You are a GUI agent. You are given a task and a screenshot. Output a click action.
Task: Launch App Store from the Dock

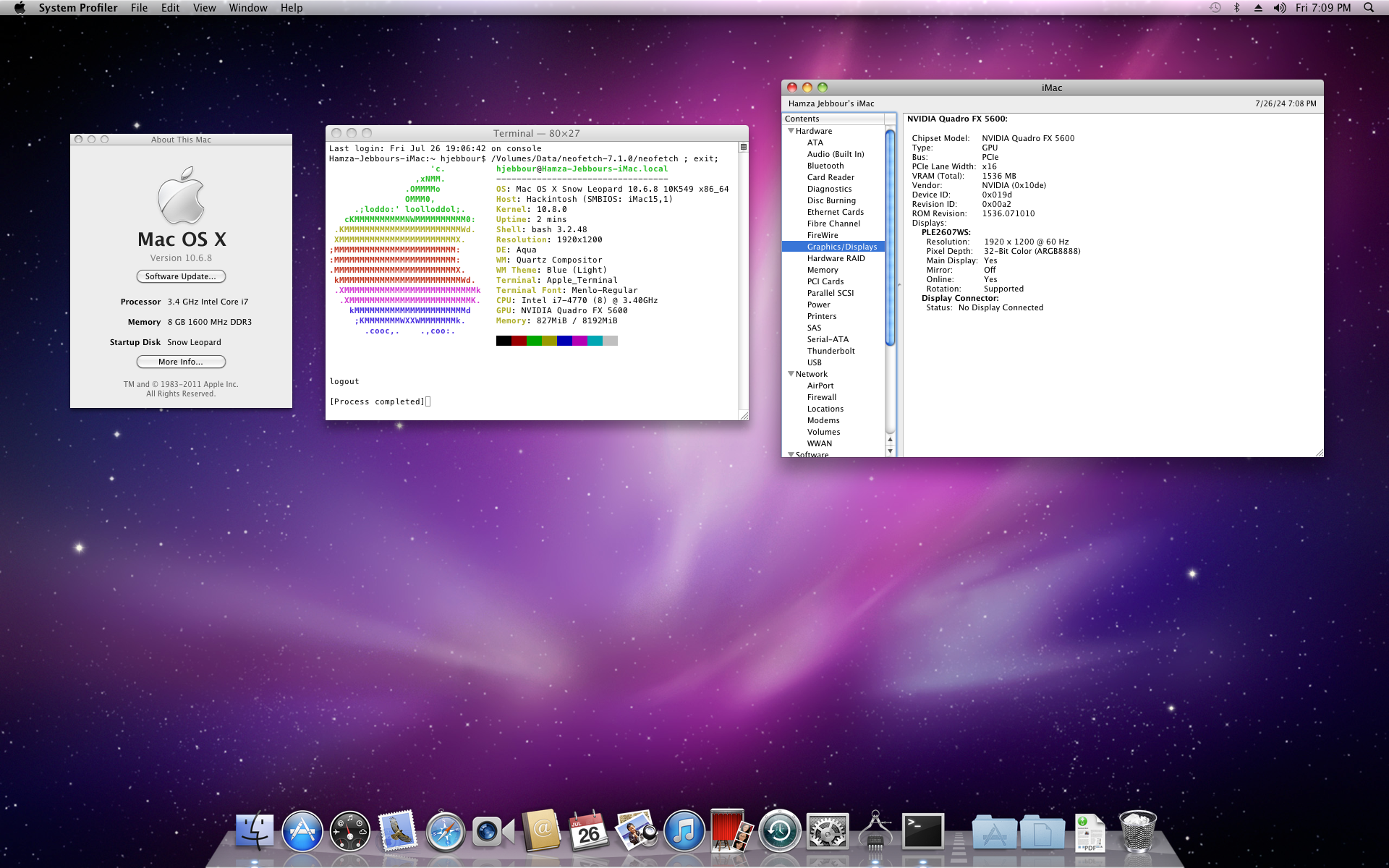(x=302, y=831)
